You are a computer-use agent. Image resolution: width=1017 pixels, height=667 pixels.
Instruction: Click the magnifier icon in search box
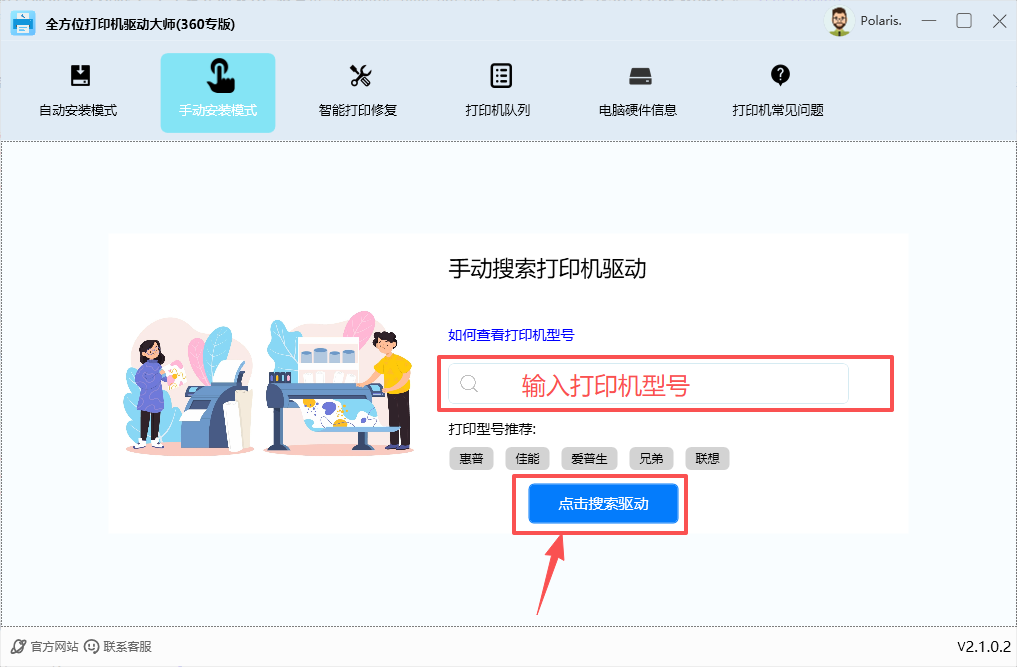coord(469,383)
